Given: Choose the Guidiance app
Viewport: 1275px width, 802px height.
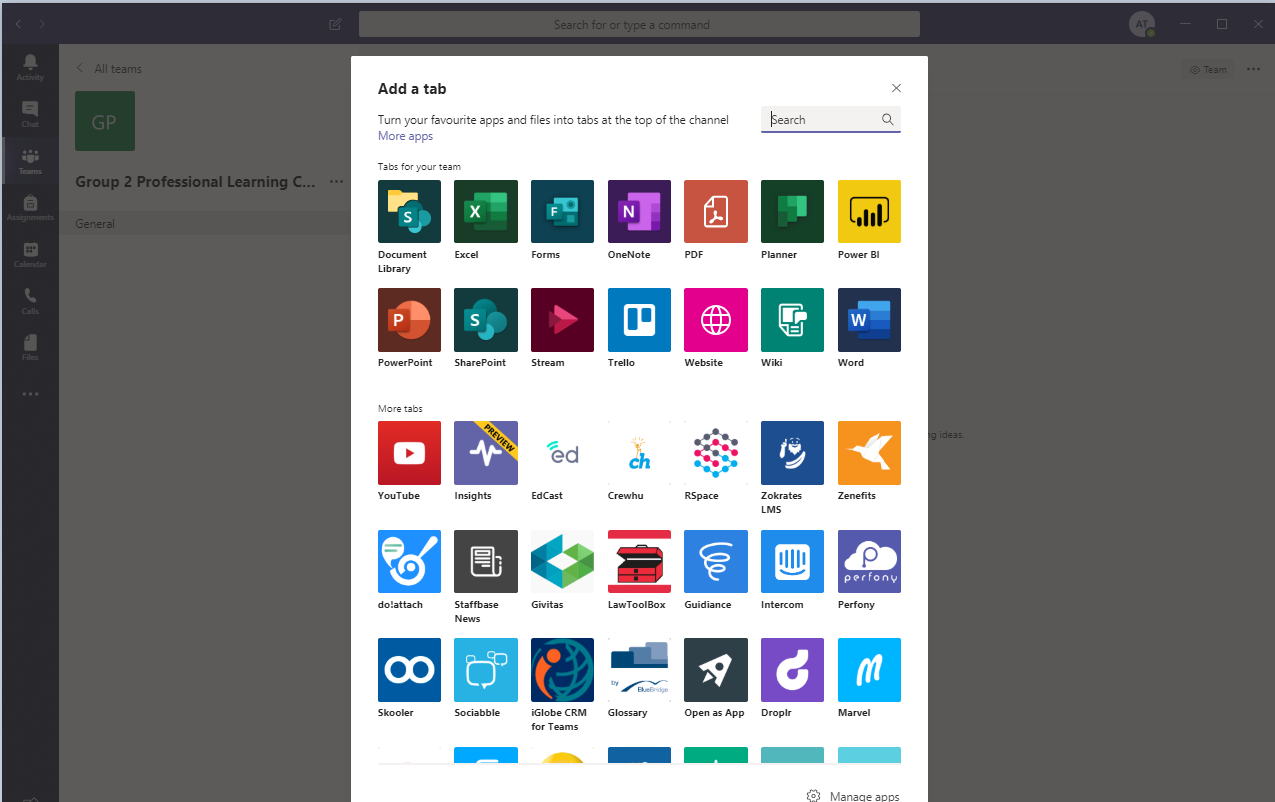Looking at the screenshot, I should (x=716, y=562).
